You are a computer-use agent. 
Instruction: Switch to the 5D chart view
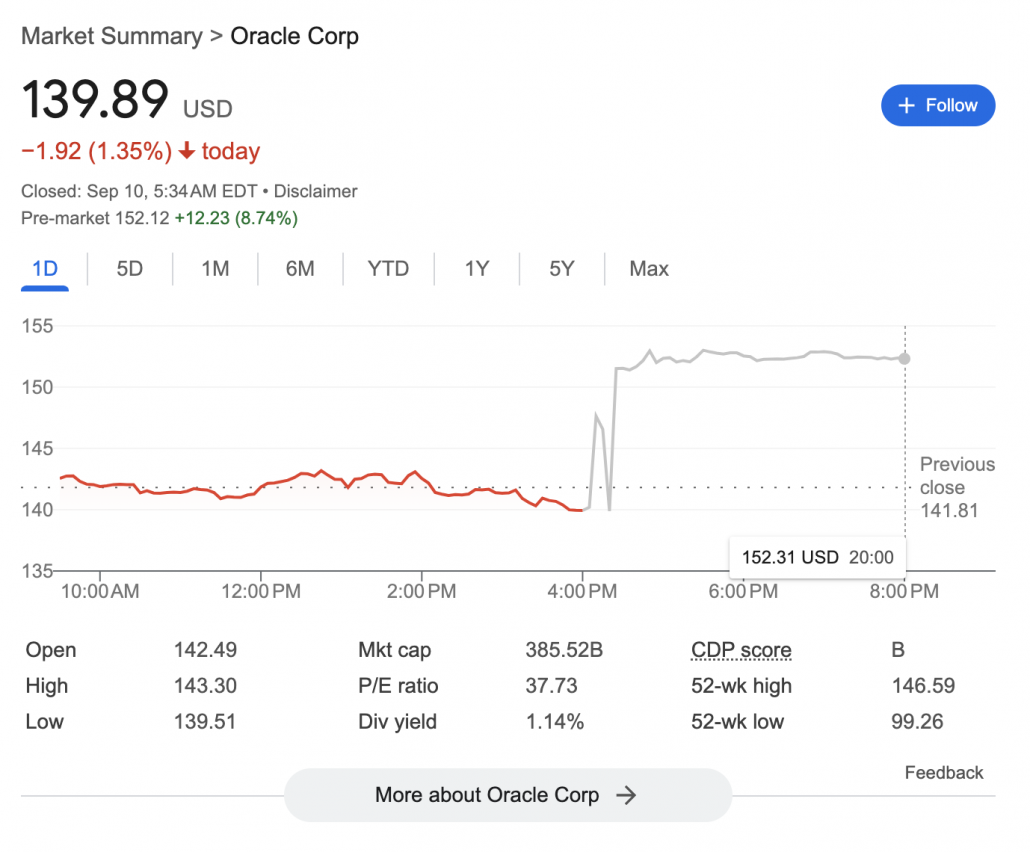tap(129, 268)
